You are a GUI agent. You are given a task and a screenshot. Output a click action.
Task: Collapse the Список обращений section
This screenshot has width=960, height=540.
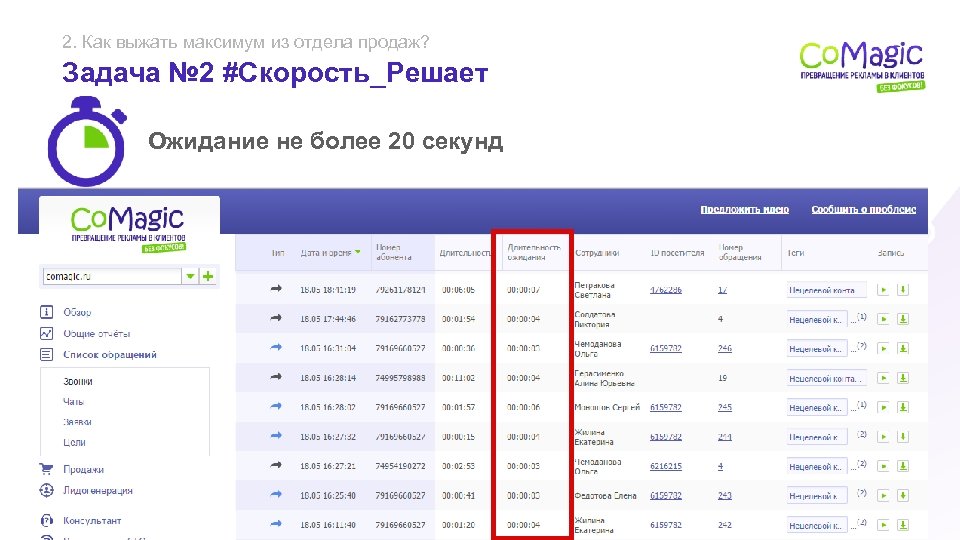(110, 354)
